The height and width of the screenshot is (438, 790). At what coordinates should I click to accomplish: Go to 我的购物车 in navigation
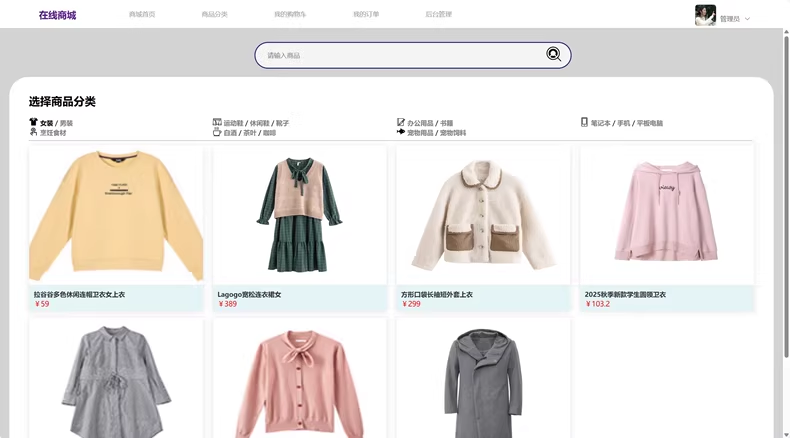point(290,14)
